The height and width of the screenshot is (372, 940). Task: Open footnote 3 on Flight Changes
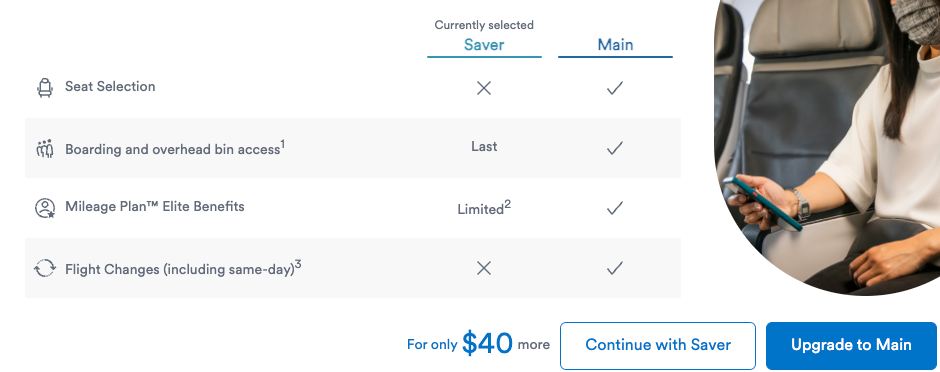click(x=298, y=264)
